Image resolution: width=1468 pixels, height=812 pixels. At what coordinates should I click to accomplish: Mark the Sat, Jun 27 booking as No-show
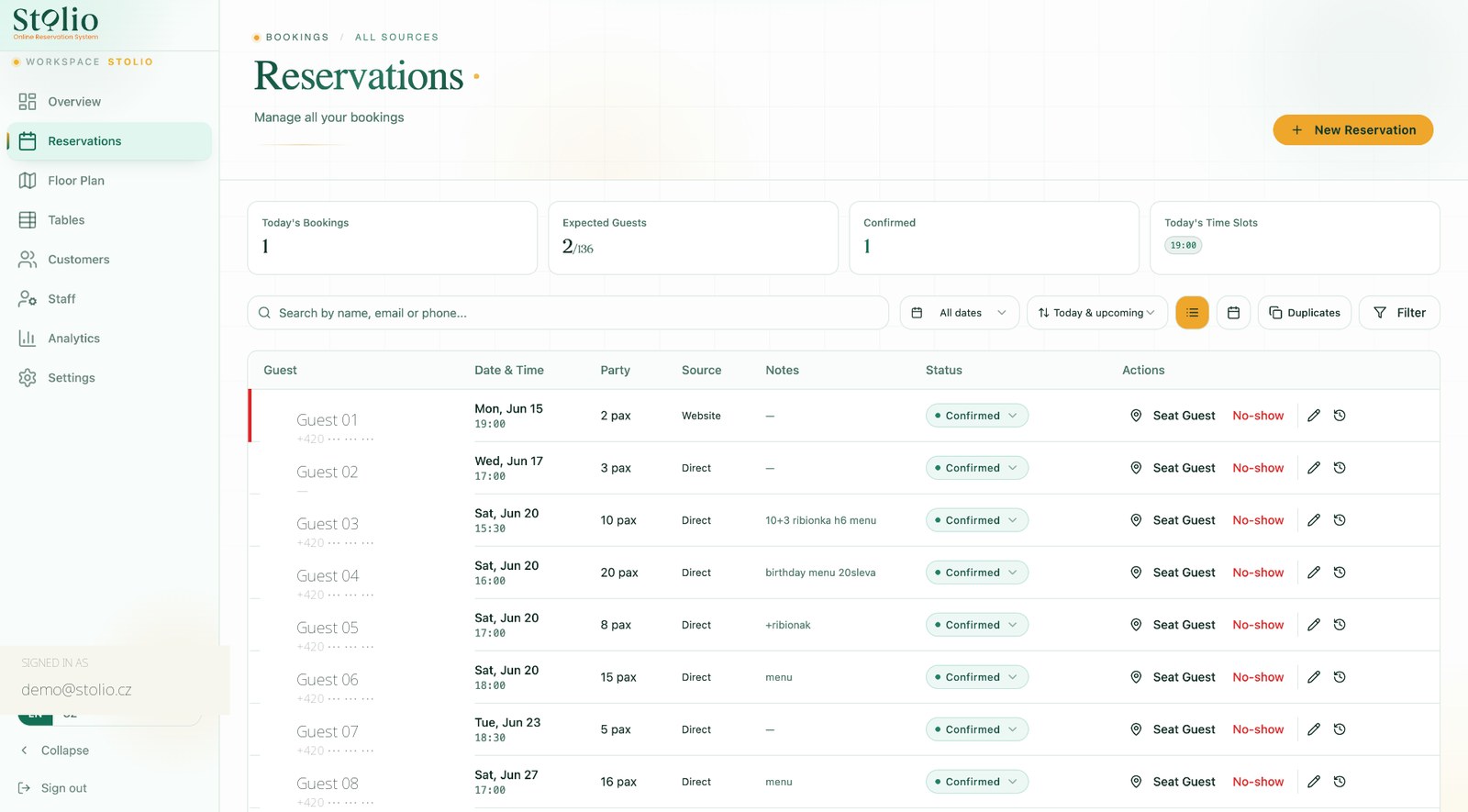pyautogui.click(x=1258, y=782)
